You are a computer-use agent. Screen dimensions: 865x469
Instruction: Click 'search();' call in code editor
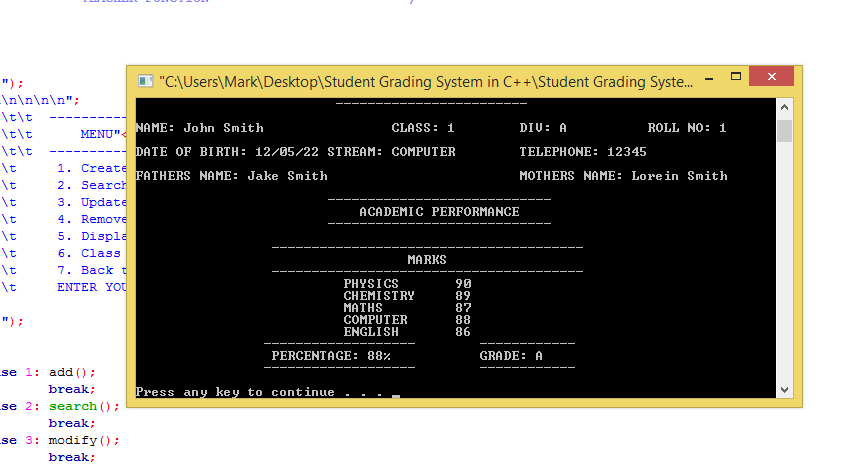(84, 407)
